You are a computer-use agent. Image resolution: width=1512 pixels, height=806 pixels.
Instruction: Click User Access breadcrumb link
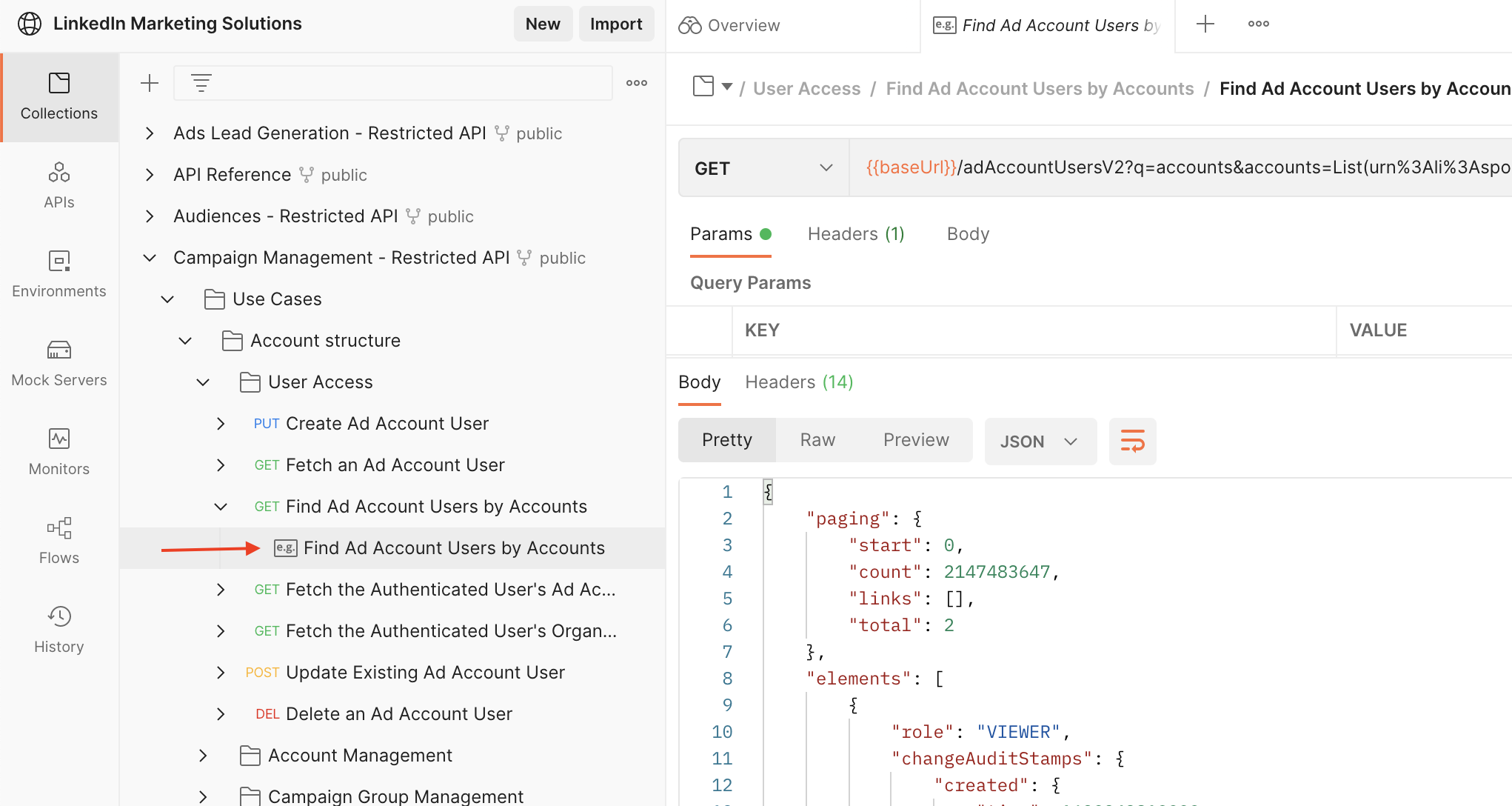pyautogui.click(x=806, y=88)
